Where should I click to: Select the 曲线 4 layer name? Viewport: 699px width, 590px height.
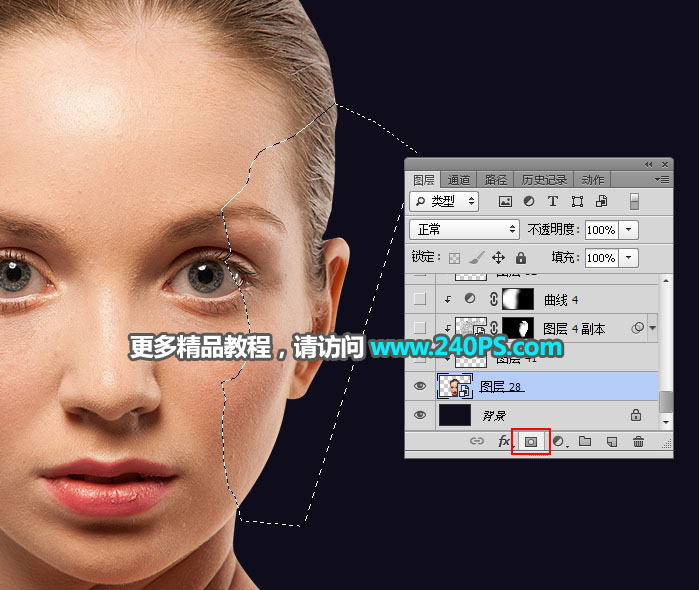click(x=561, y=300)
